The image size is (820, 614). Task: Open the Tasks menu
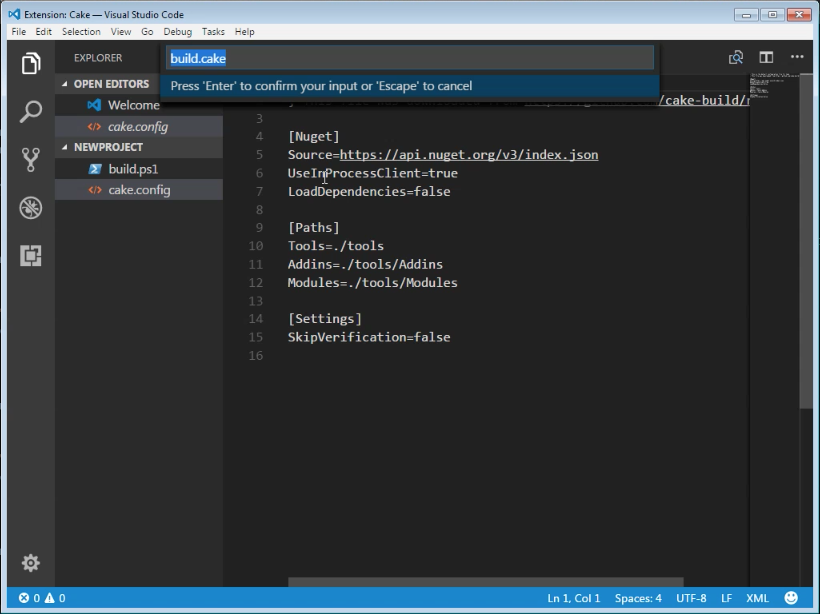coord(213,31)
